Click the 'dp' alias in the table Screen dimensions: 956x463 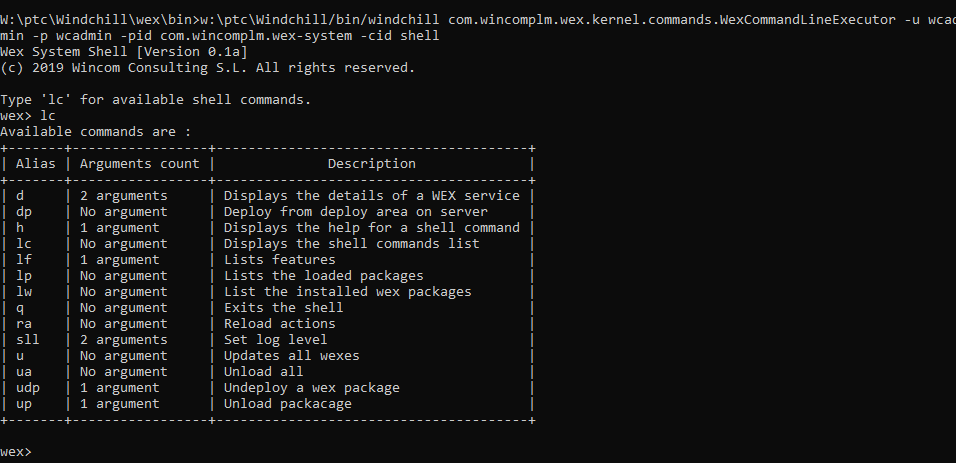[24, 212]
